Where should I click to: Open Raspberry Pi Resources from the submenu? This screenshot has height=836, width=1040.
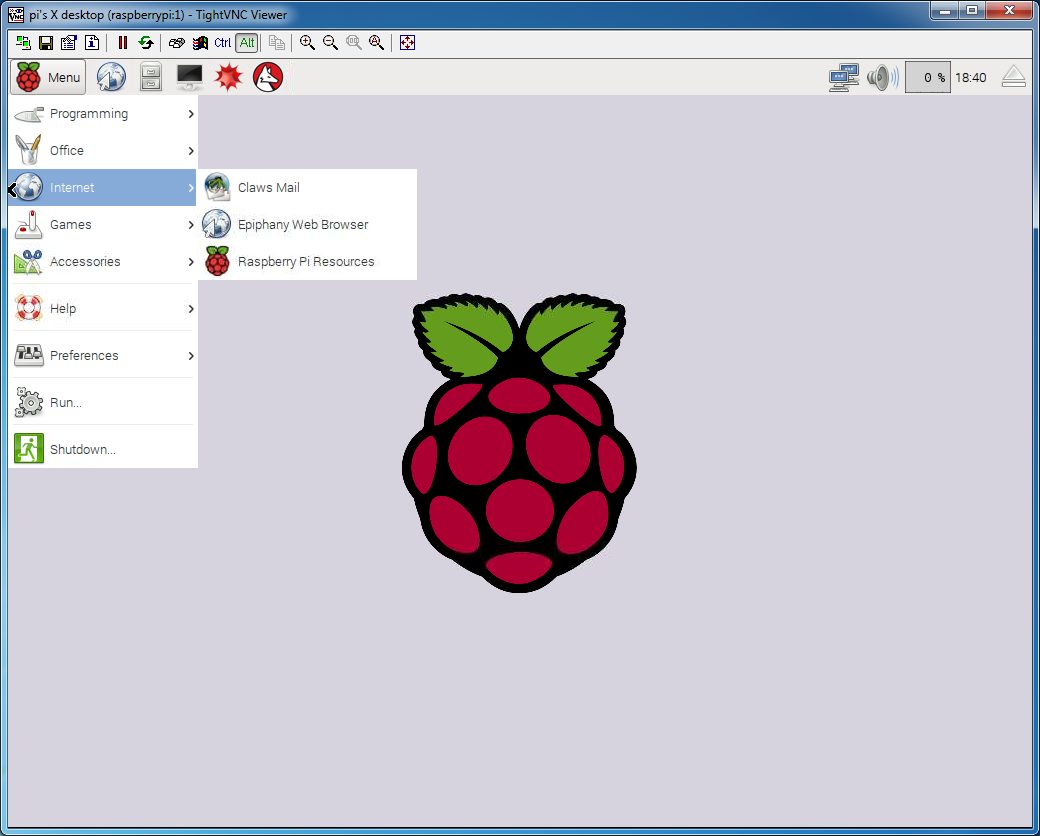click(x=307, y=261)
